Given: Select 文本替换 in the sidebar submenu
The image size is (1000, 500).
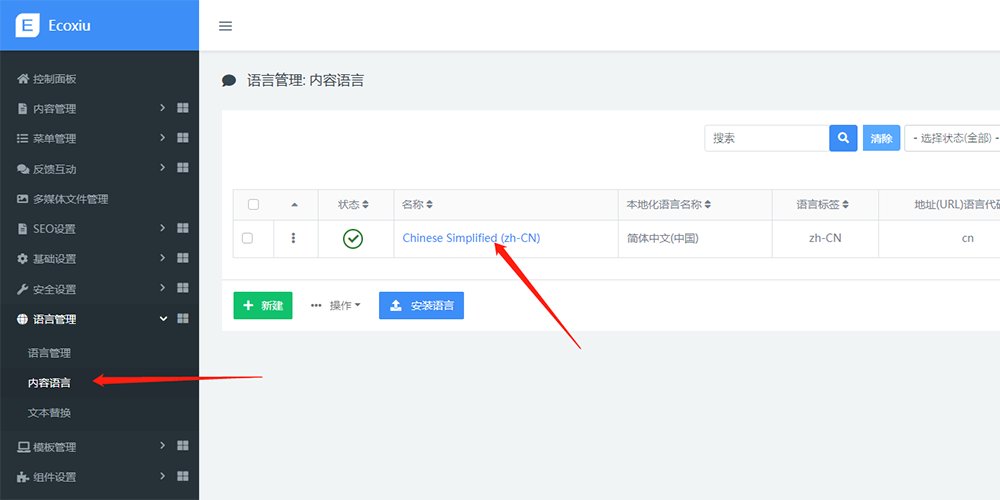Looking at the screenshot, I should pyautogui.click(x=49, y=413).
